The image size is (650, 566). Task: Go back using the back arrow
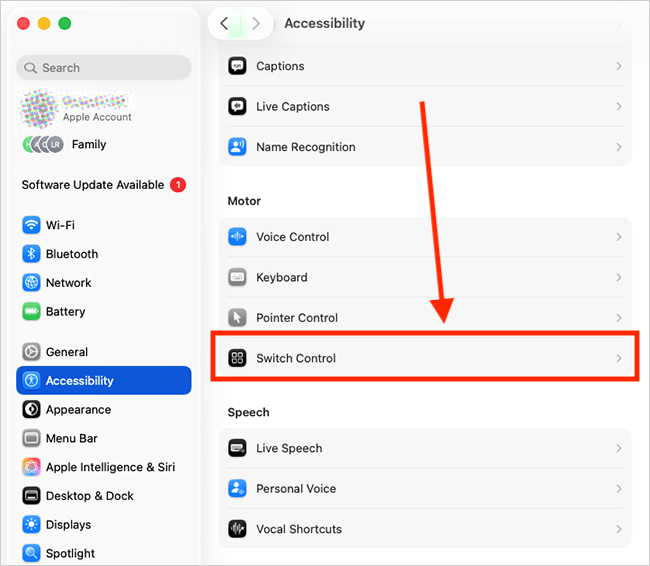click(224, 23)
